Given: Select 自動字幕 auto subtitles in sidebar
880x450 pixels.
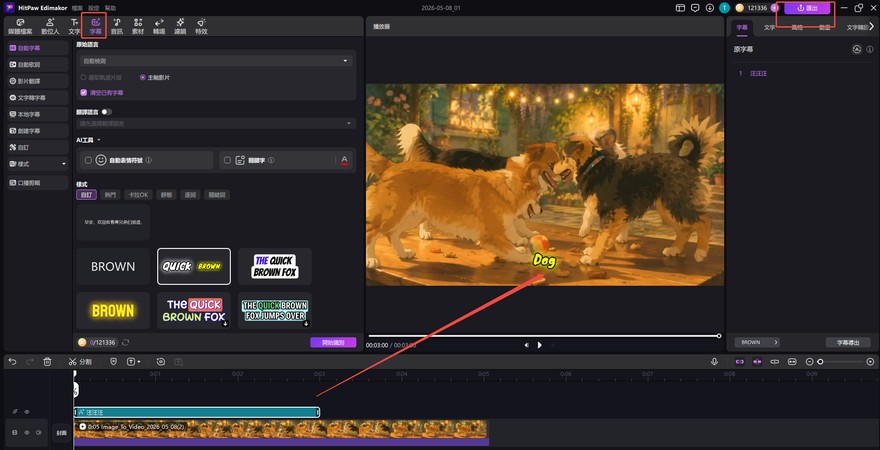Looking at the screenshot, I should tap(38, 48).
